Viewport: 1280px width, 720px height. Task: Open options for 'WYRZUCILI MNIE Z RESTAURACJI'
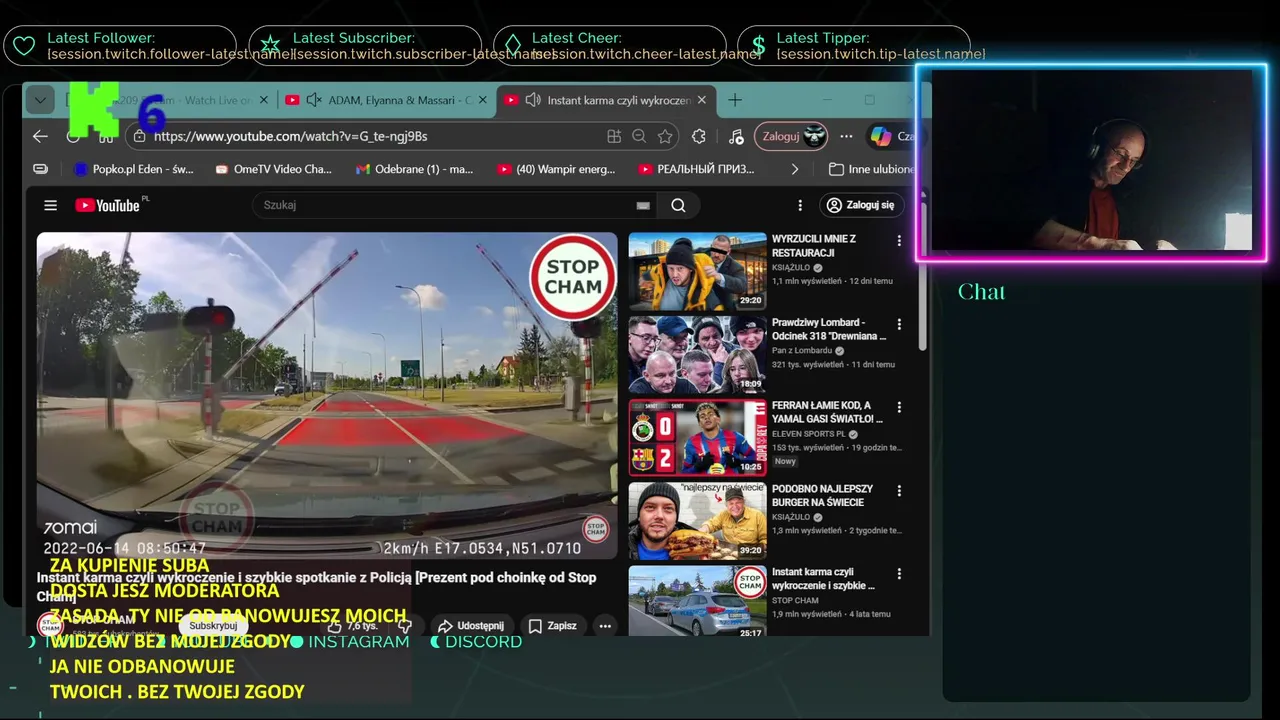(x=899, y=241)
